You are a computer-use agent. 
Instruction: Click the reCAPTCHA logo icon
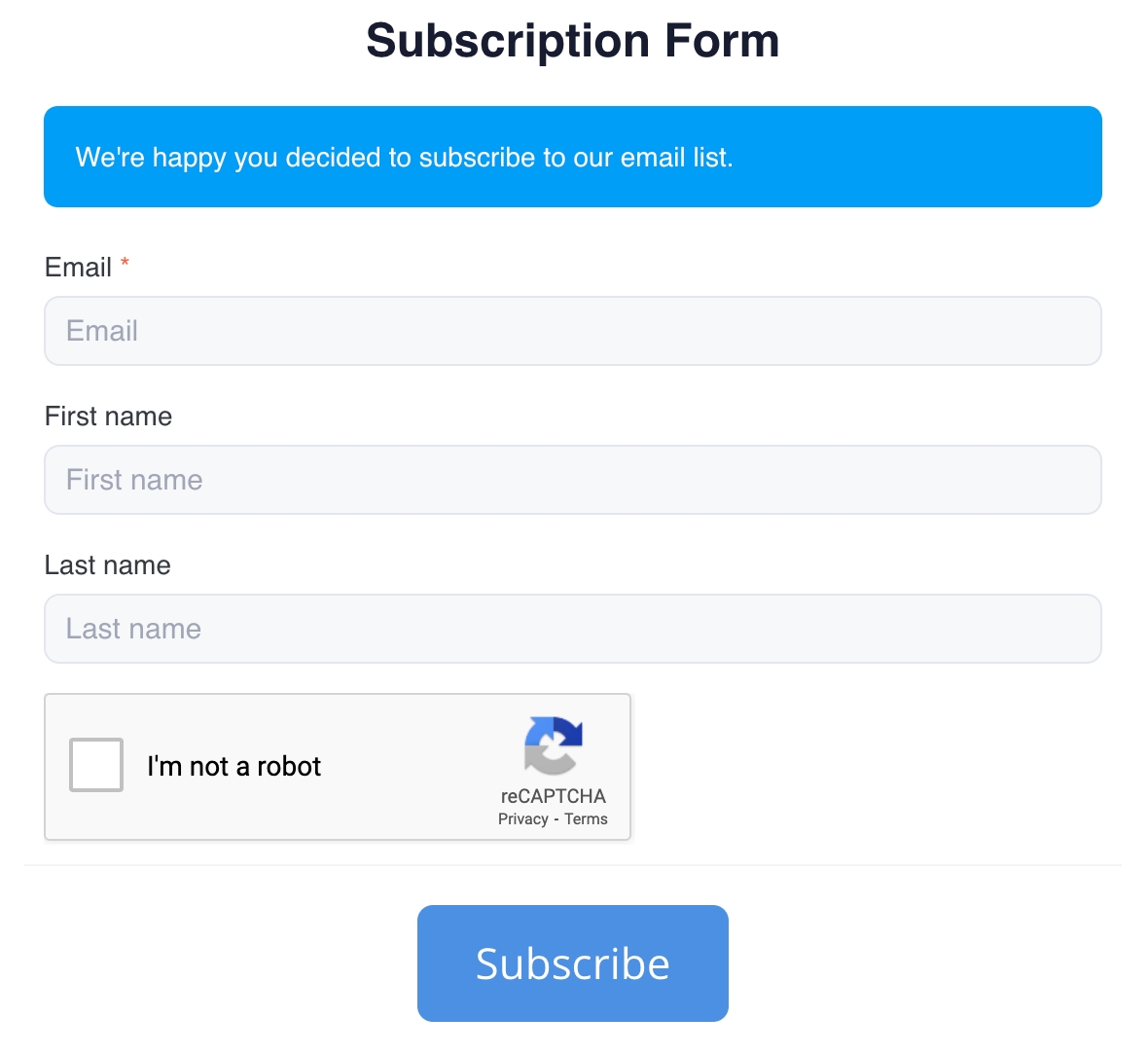[553, 745]
